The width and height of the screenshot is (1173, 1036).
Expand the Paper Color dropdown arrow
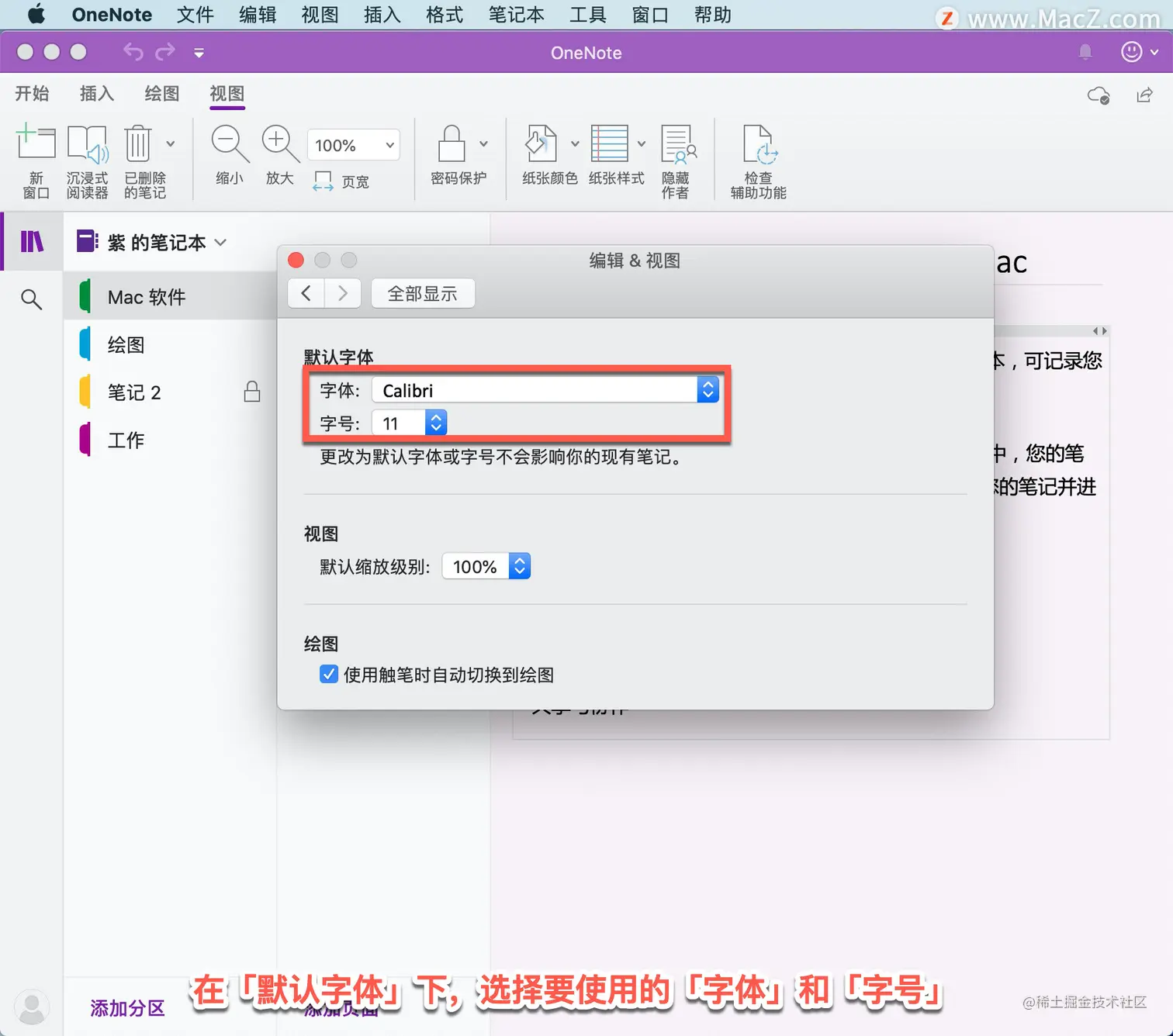[575, 143]
